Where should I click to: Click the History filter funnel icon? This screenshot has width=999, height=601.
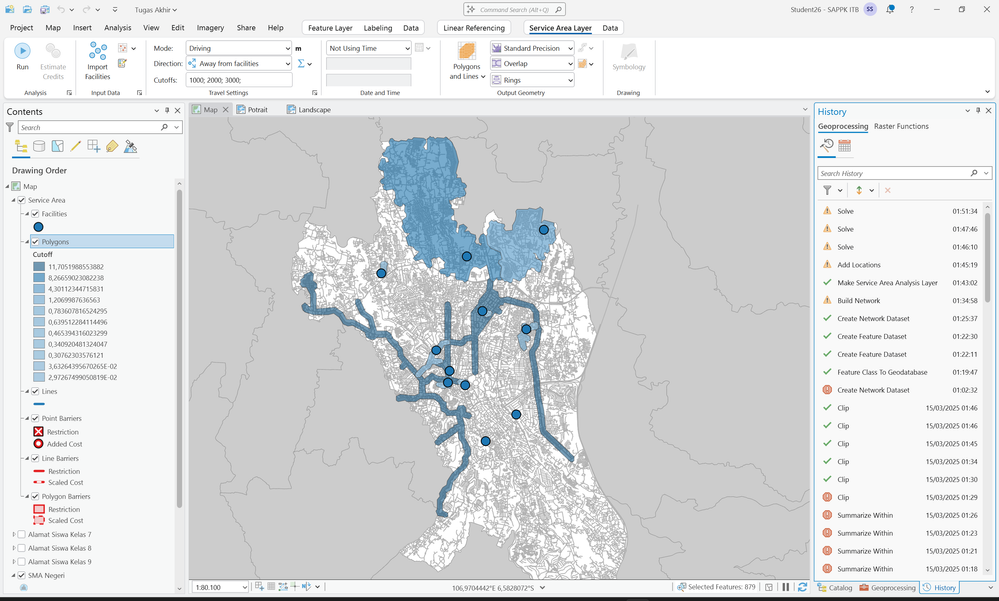click(x=827, y=190)
